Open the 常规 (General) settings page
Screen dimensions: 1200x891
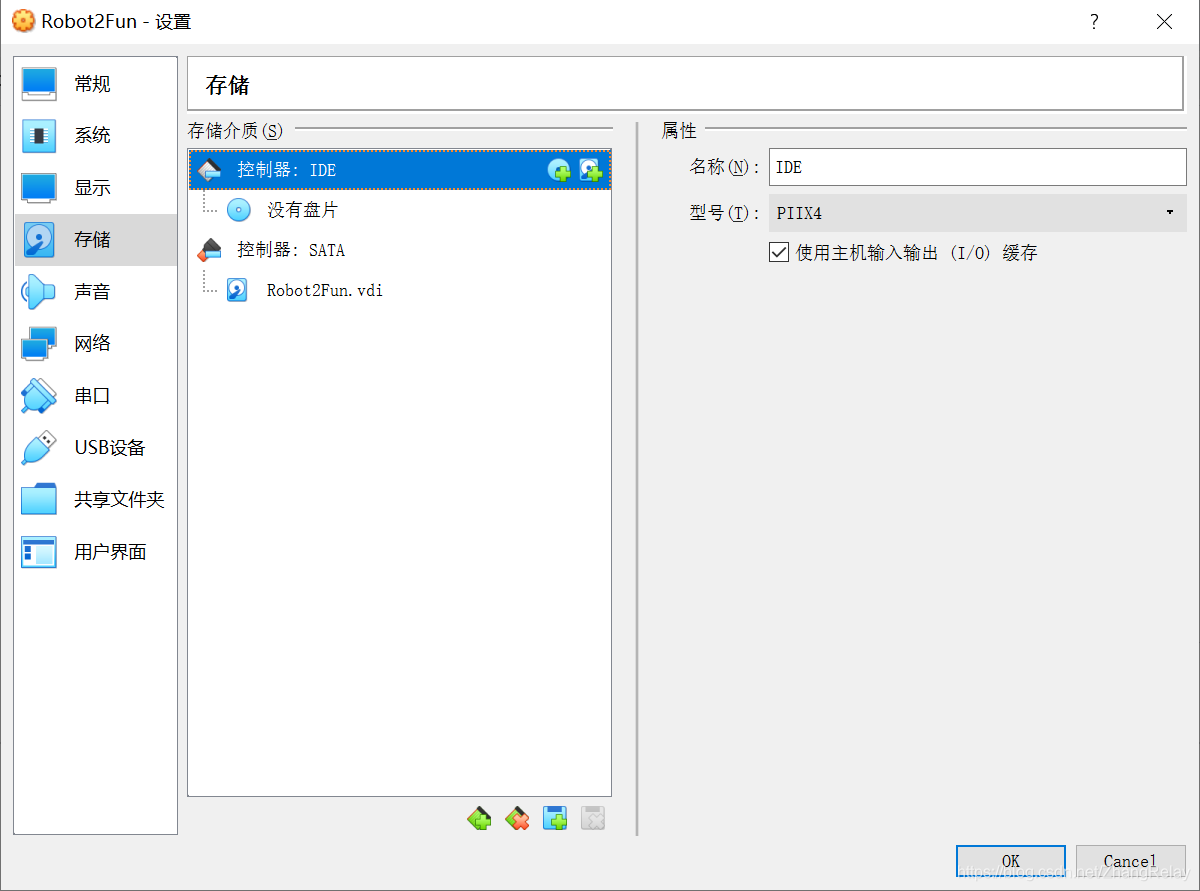point(96,84)
